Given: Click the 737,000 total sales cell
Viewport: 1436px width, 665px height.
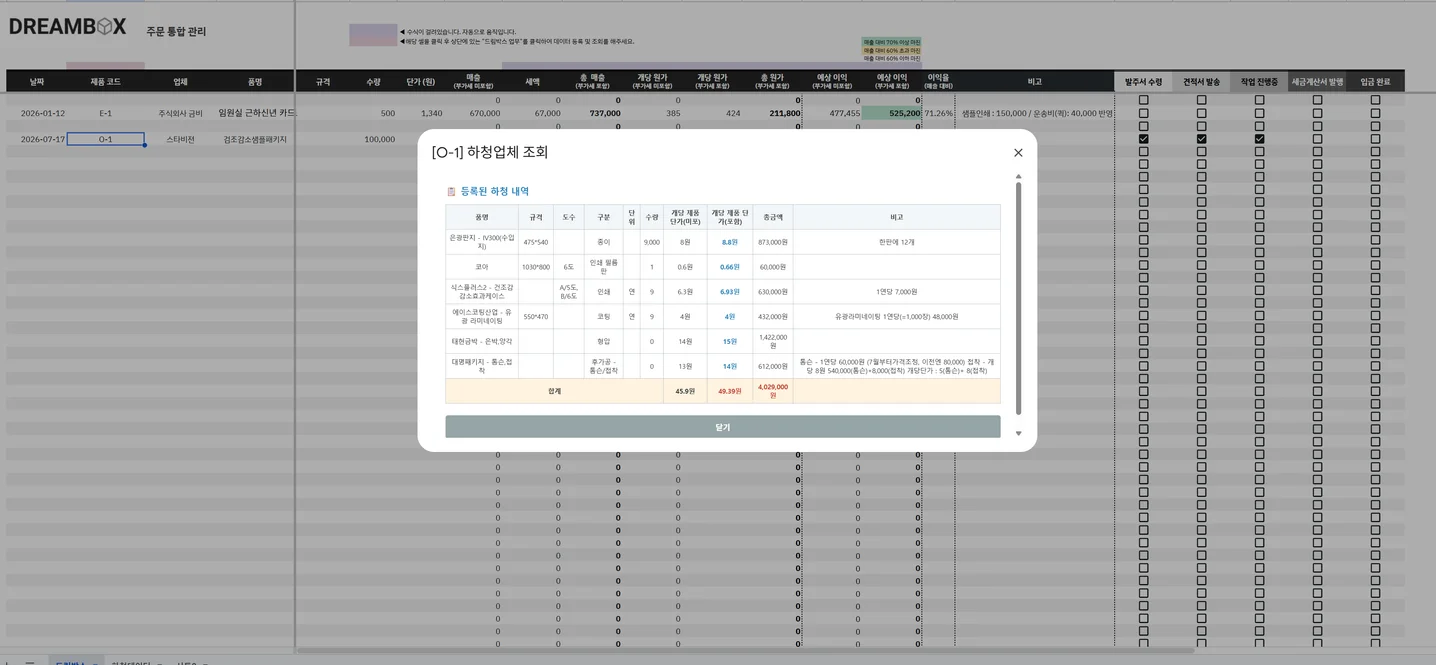Looking at the screenshot, I should [604, 113].
